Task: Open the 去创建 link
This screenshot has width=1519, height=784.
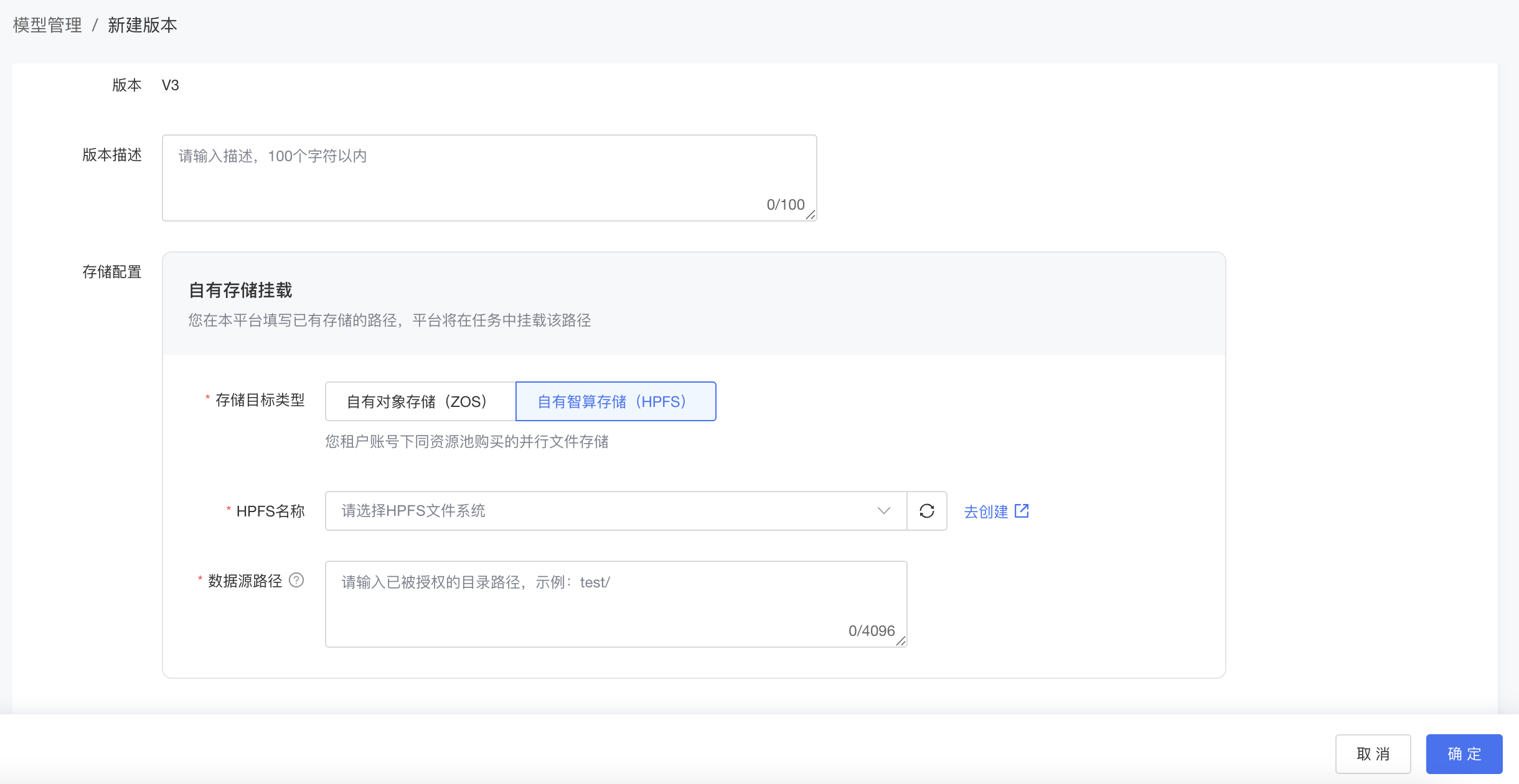Action: [x=985, y=511]
